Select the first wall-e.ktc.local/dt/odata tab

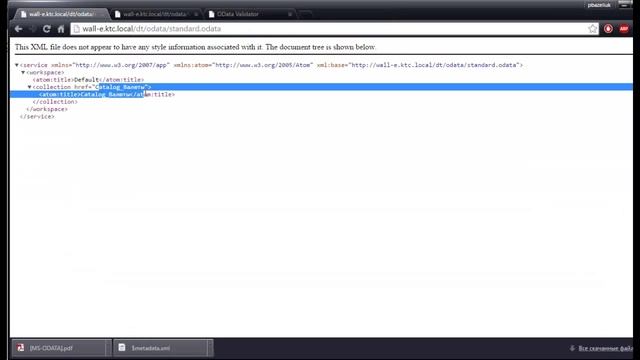[60, 14]
